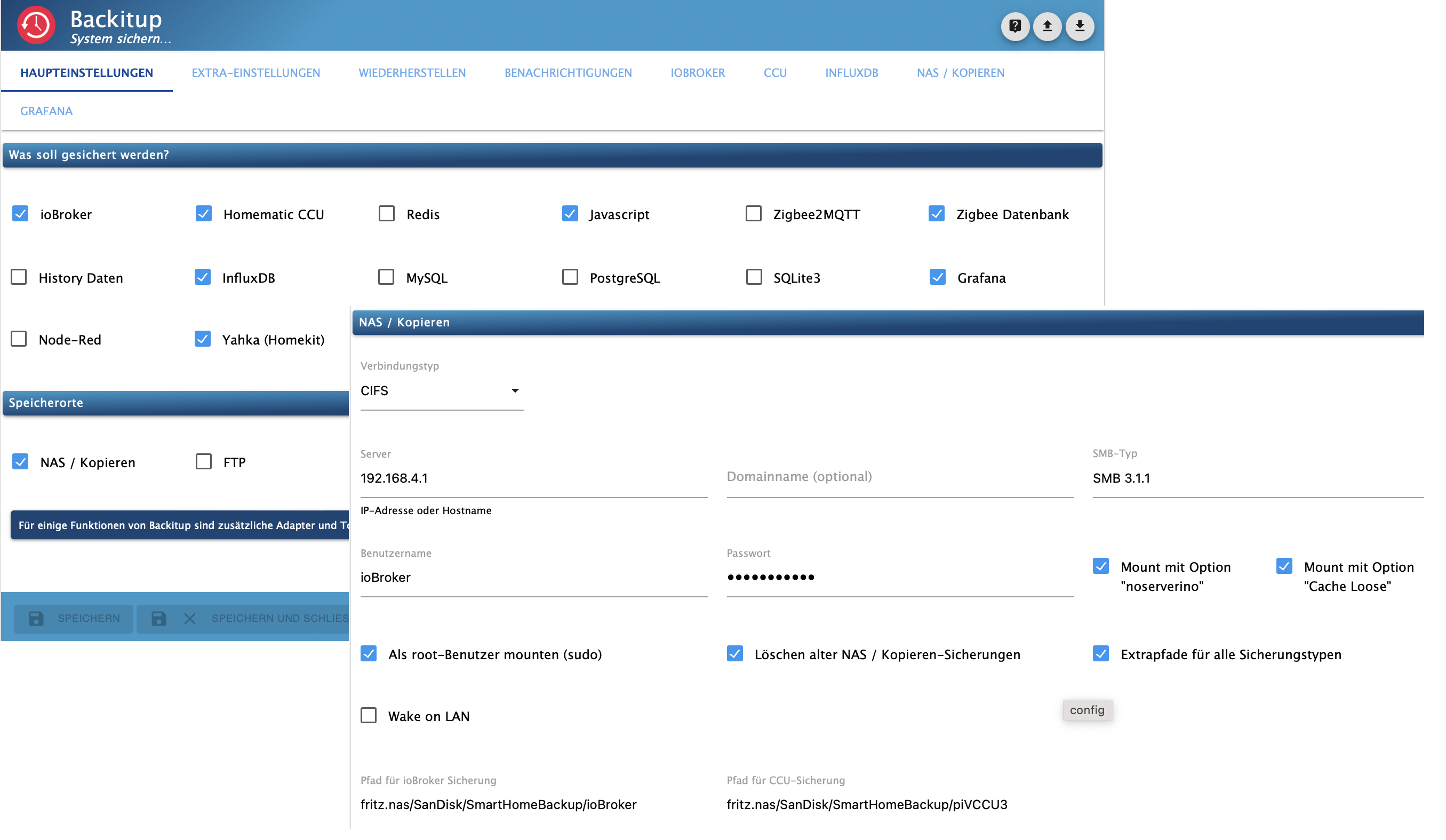Viewport: 1446px width, 840px height.
Task: Enable the Wake on LAN checkbox
Action: [x=369, y=716]
